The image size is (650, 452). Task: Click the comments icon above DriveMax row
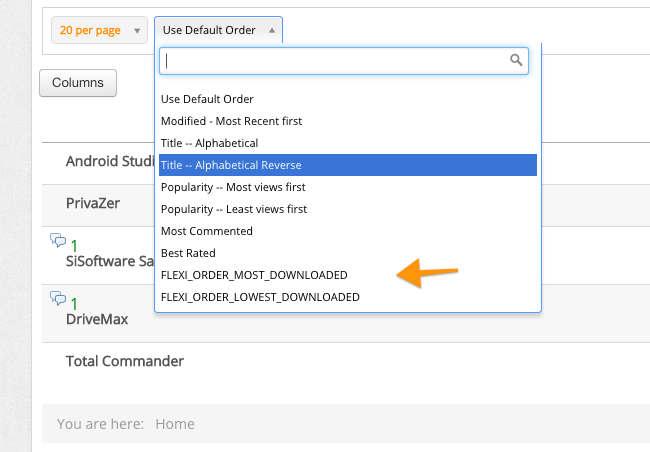[58, 298]
